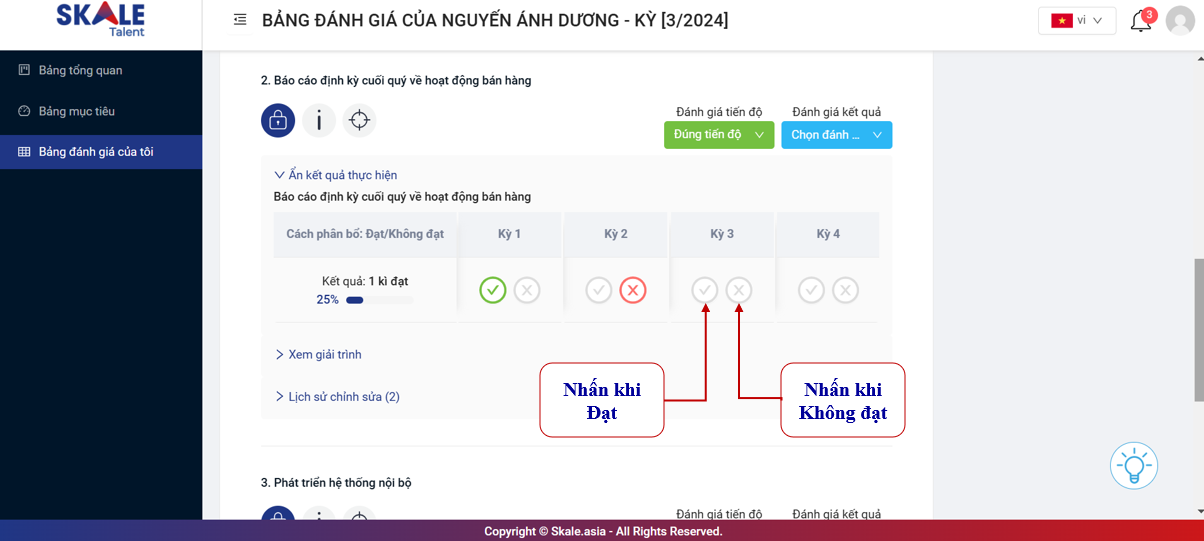Open Bảng mục tiêu in sidebar

coord(76,111)
